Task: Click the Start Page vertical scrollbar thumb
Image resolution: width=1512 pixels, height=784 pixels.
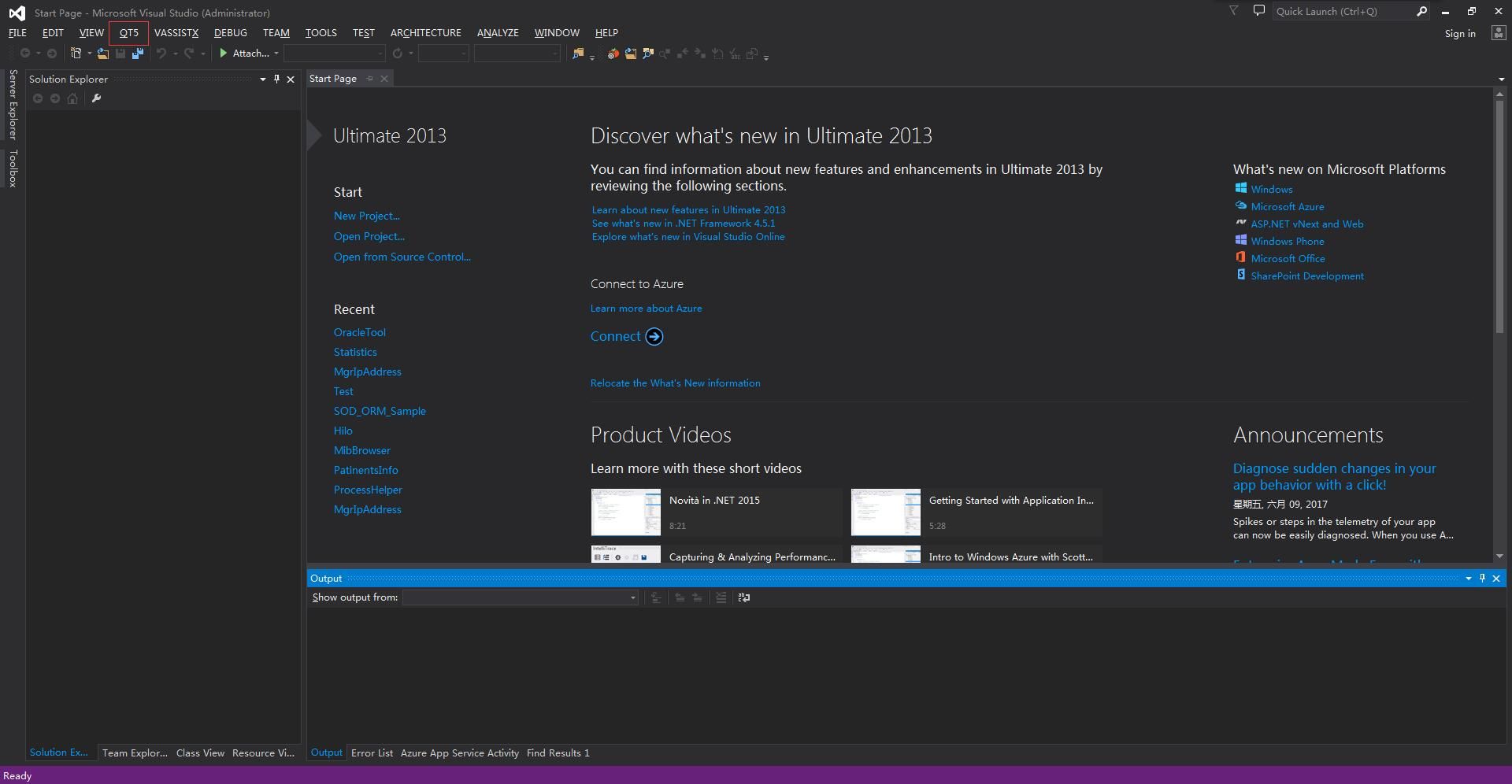Action: [1499, 216]
